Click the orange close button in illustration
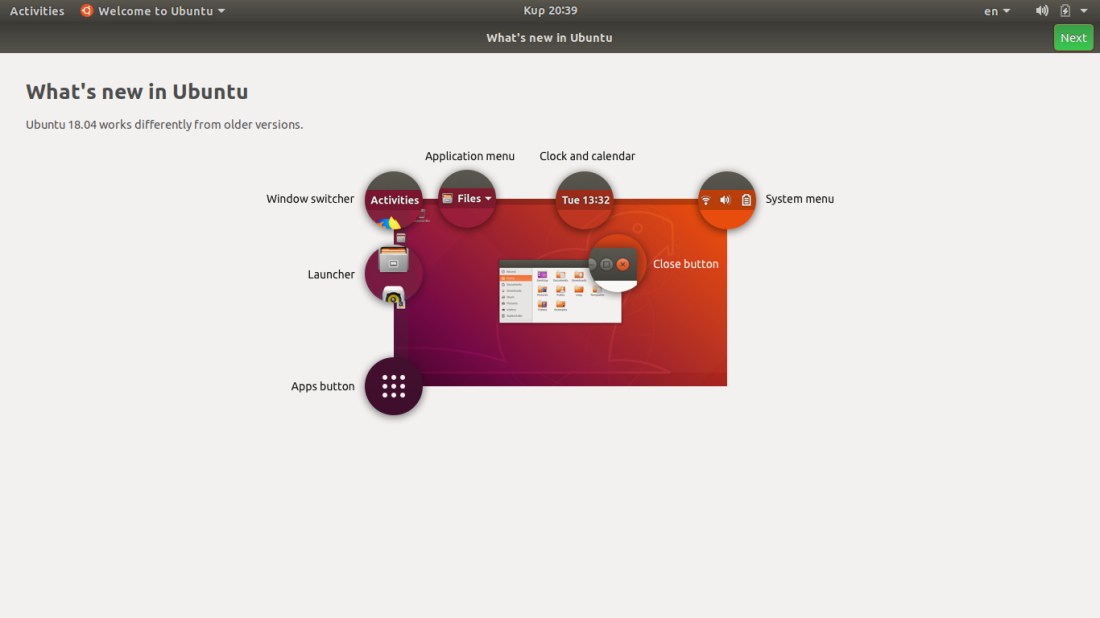This screenshot has width=1100, height=618. click(x=623, y=264)
